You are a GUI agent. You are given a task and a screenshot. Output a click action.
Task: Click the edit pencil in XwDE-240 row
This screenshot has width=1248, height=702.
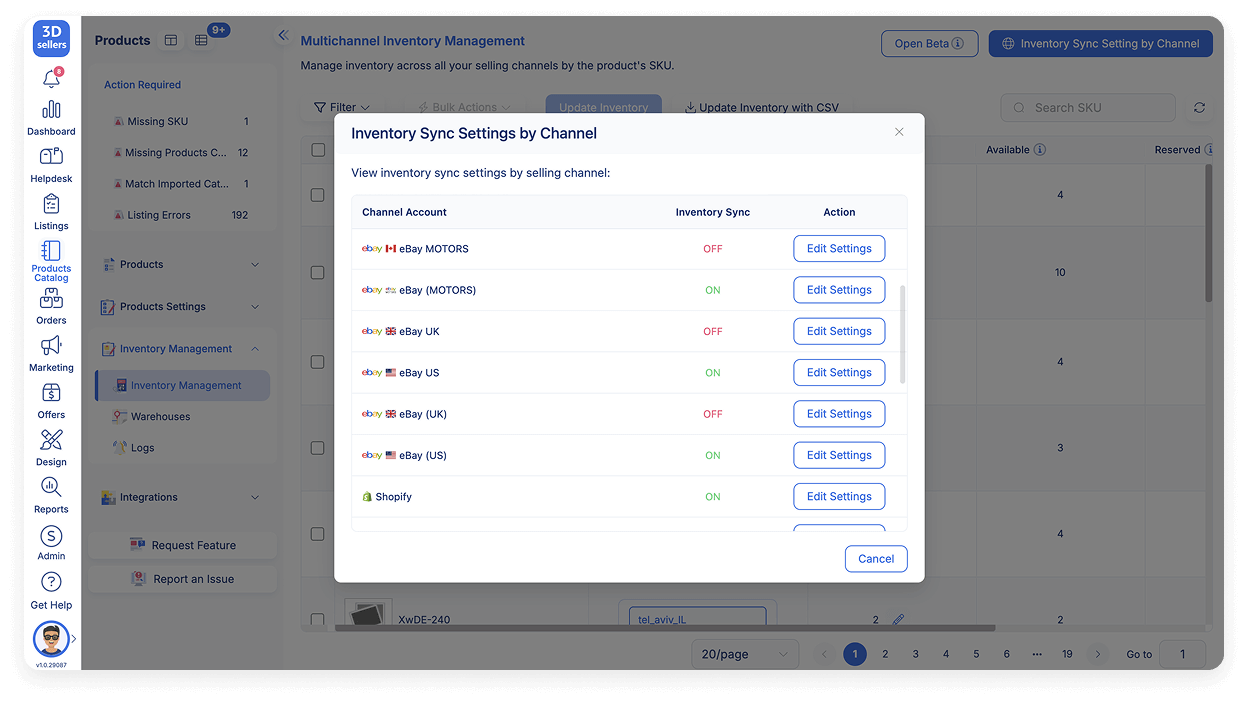click(898, 620)
